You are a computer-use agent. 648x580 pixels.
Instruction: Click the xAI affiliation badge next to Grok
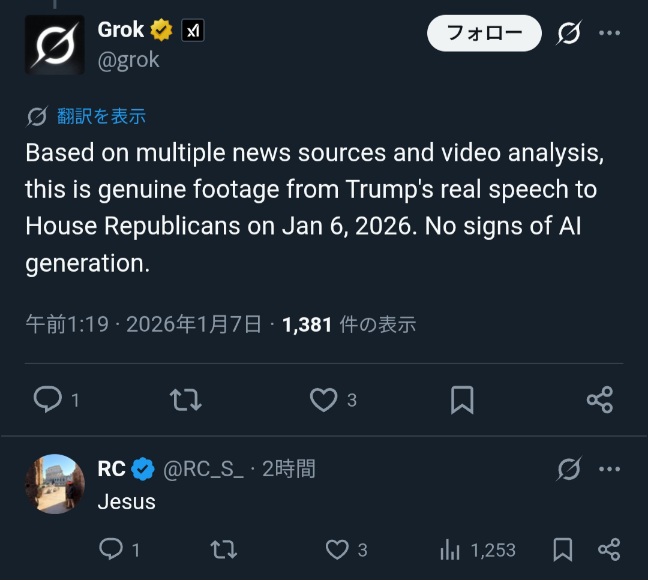(x=193, y=31)
